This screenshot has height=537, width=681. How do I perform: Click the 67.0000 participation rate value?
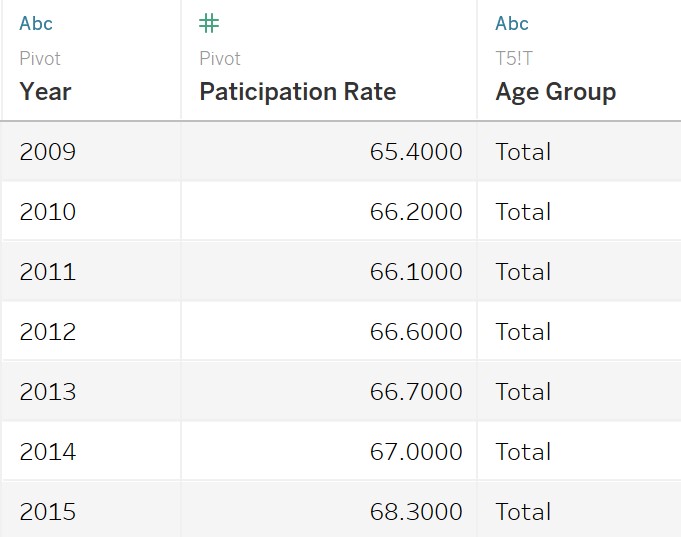tap(416, 452)
